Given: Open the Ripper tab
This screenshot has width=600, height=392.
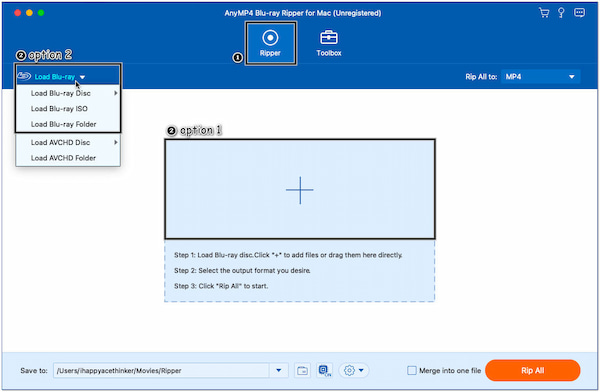Looking at the screenshot, I should point(271,43).
